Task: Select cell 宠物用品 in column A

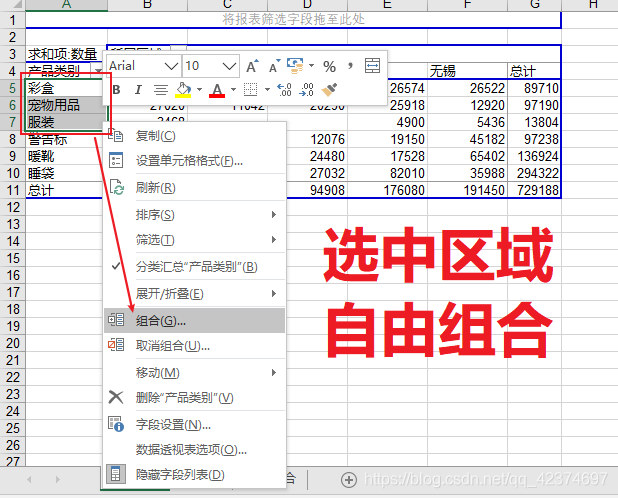Action: 66,105
